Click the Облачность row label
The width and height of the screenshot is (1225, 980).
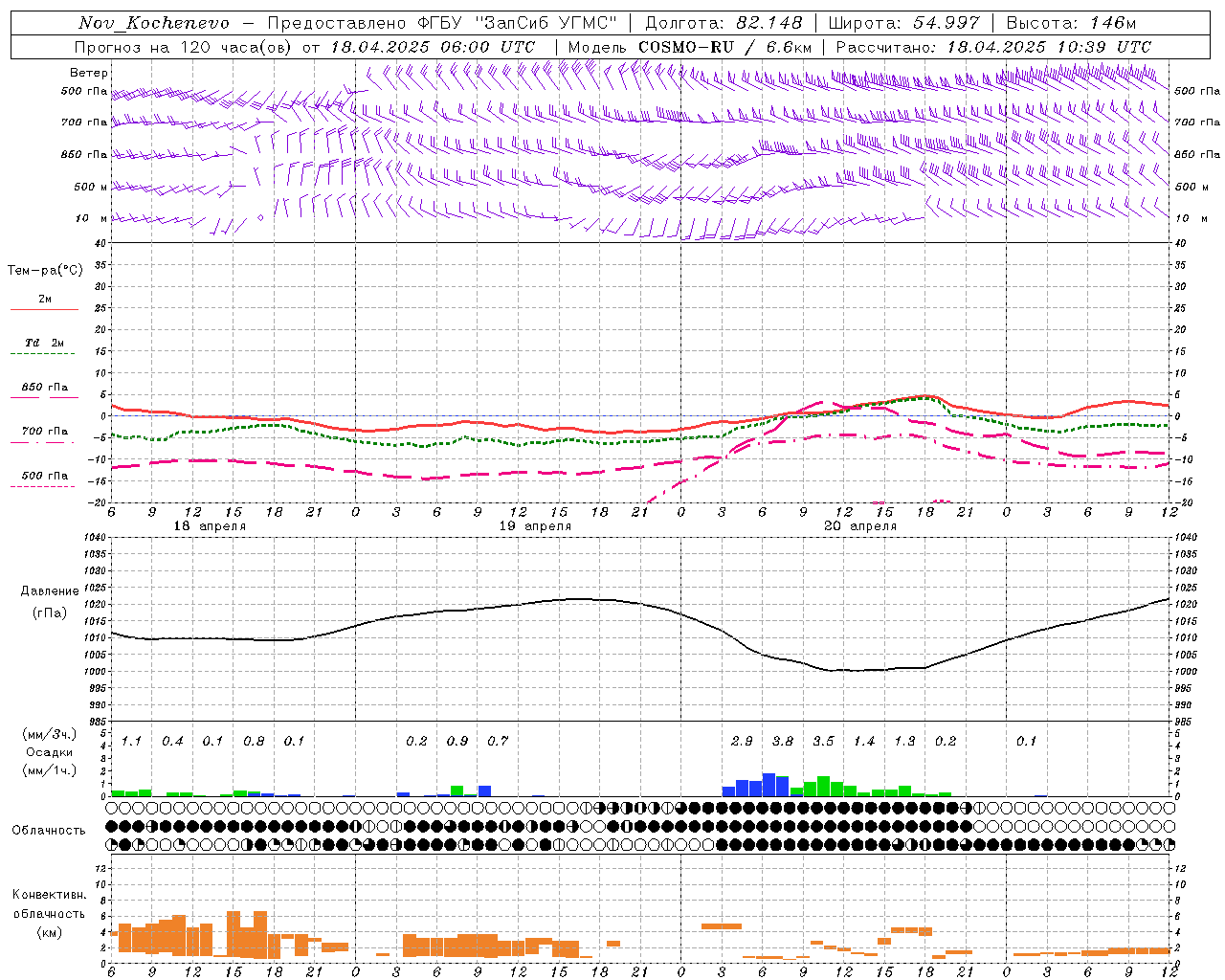(x=49, y=830)
